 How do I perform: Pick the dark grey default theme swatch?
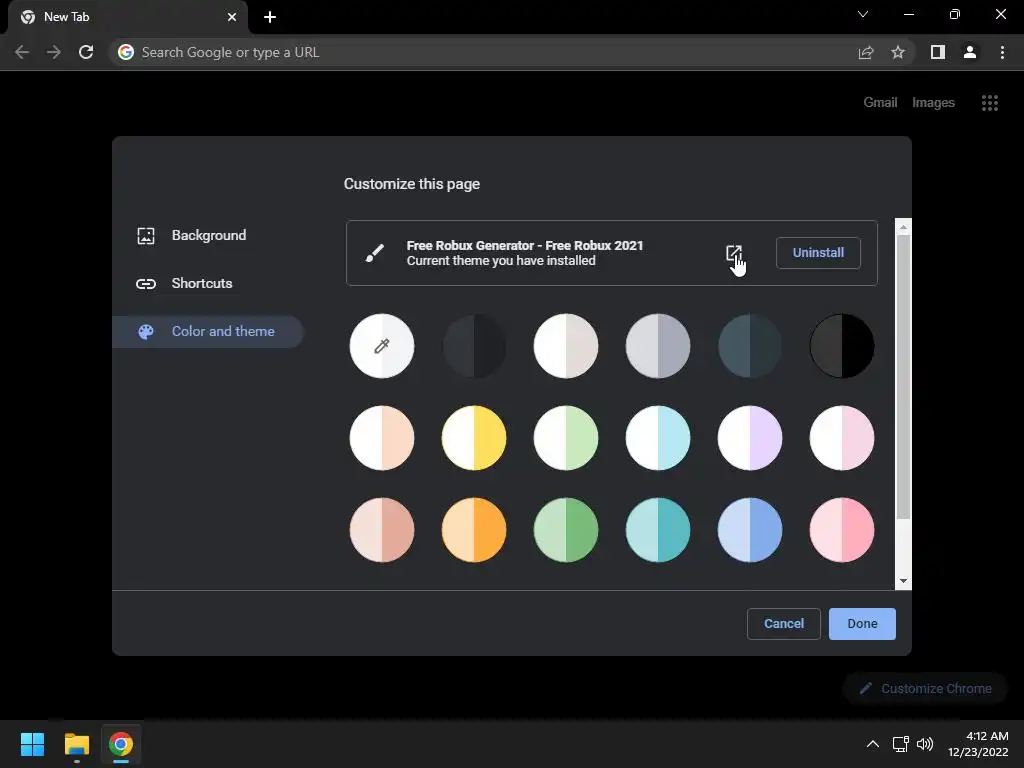(x=474, y=346)
